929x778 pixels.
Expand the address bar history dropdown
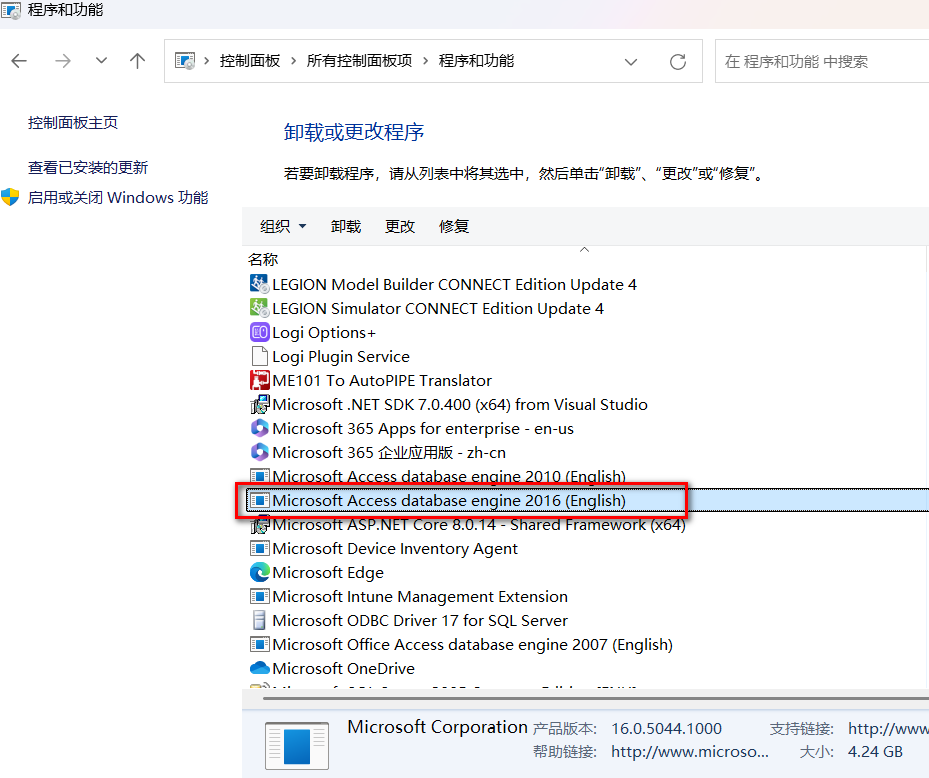pos(631,62)
